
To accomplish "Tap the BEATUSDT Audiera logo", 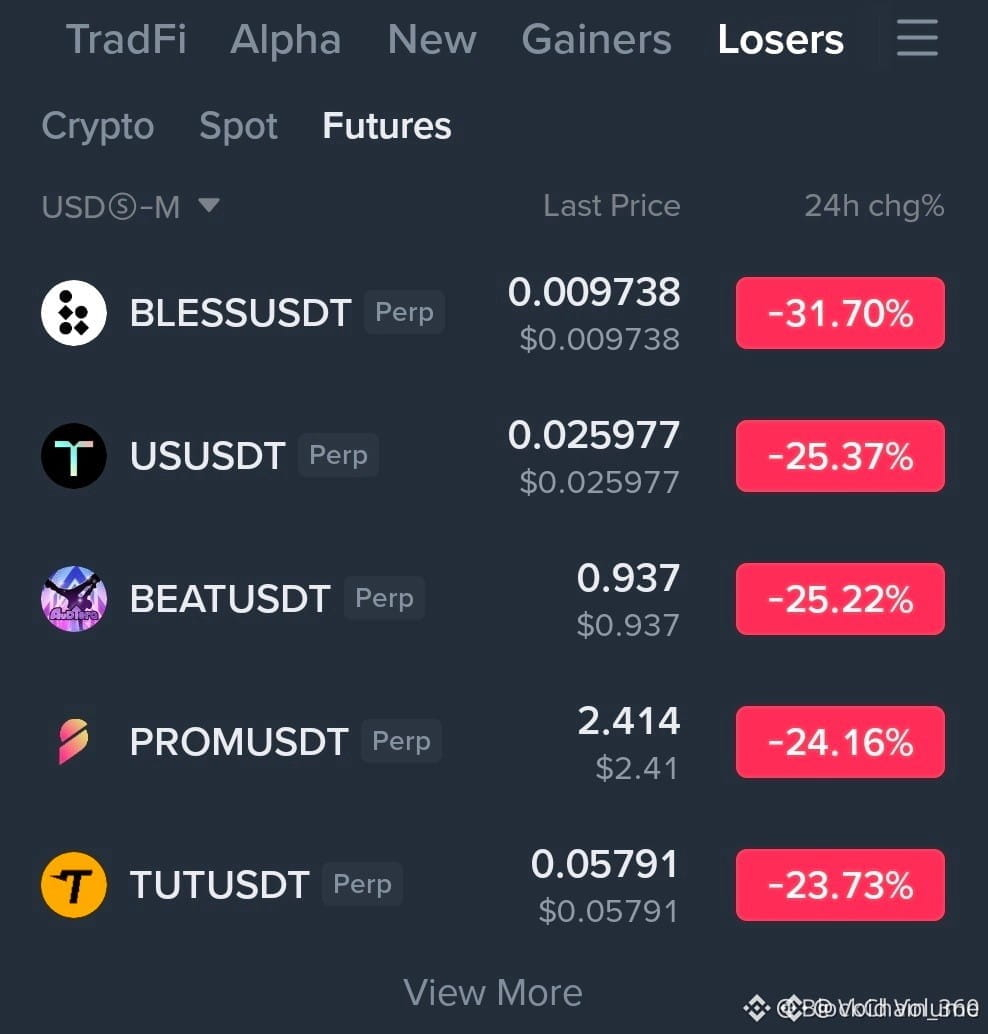I will 74,599.
